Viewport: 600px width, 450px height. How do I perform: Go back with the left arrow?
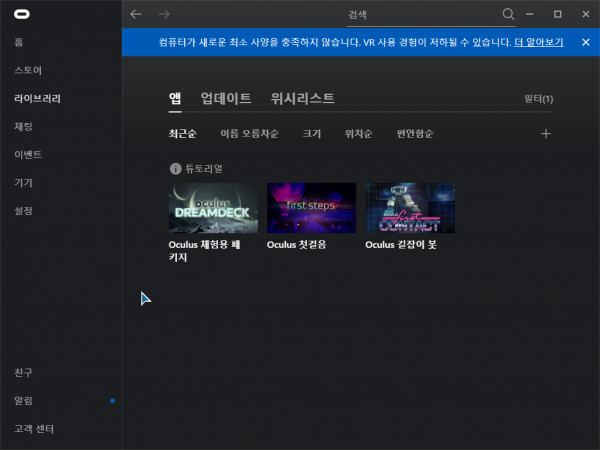click(135, 14)
